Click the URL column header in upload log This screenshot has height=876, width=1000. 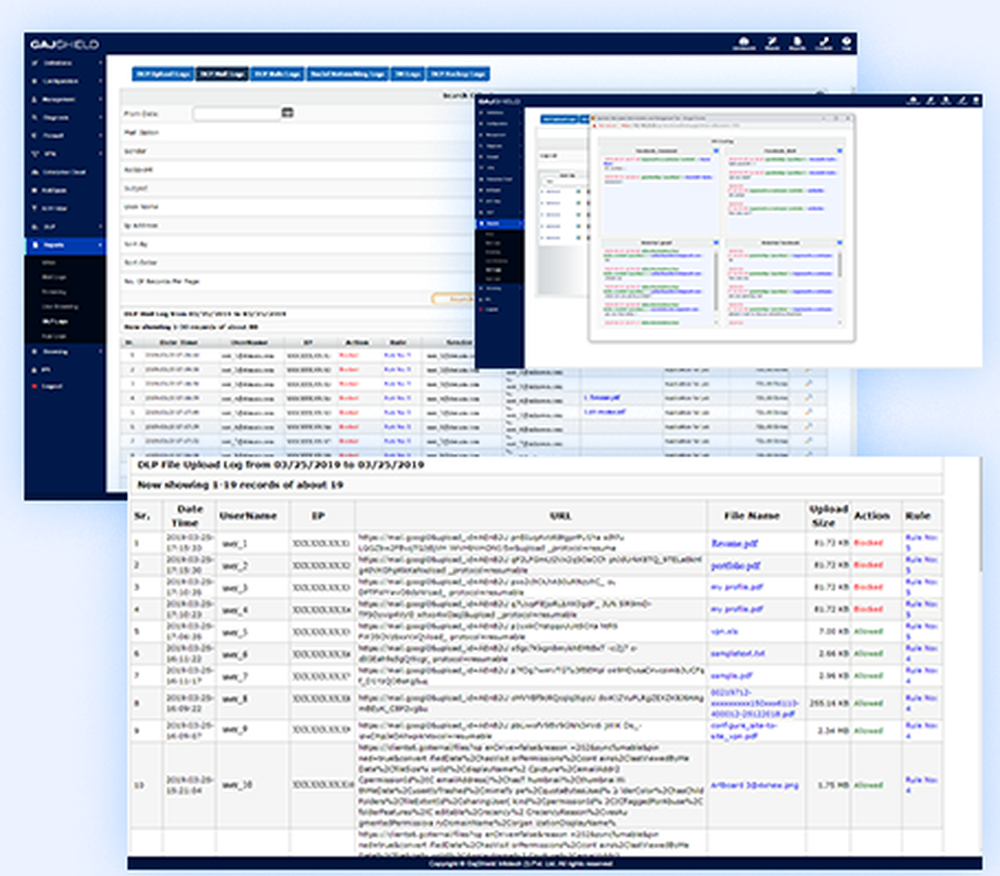point(560,516)
